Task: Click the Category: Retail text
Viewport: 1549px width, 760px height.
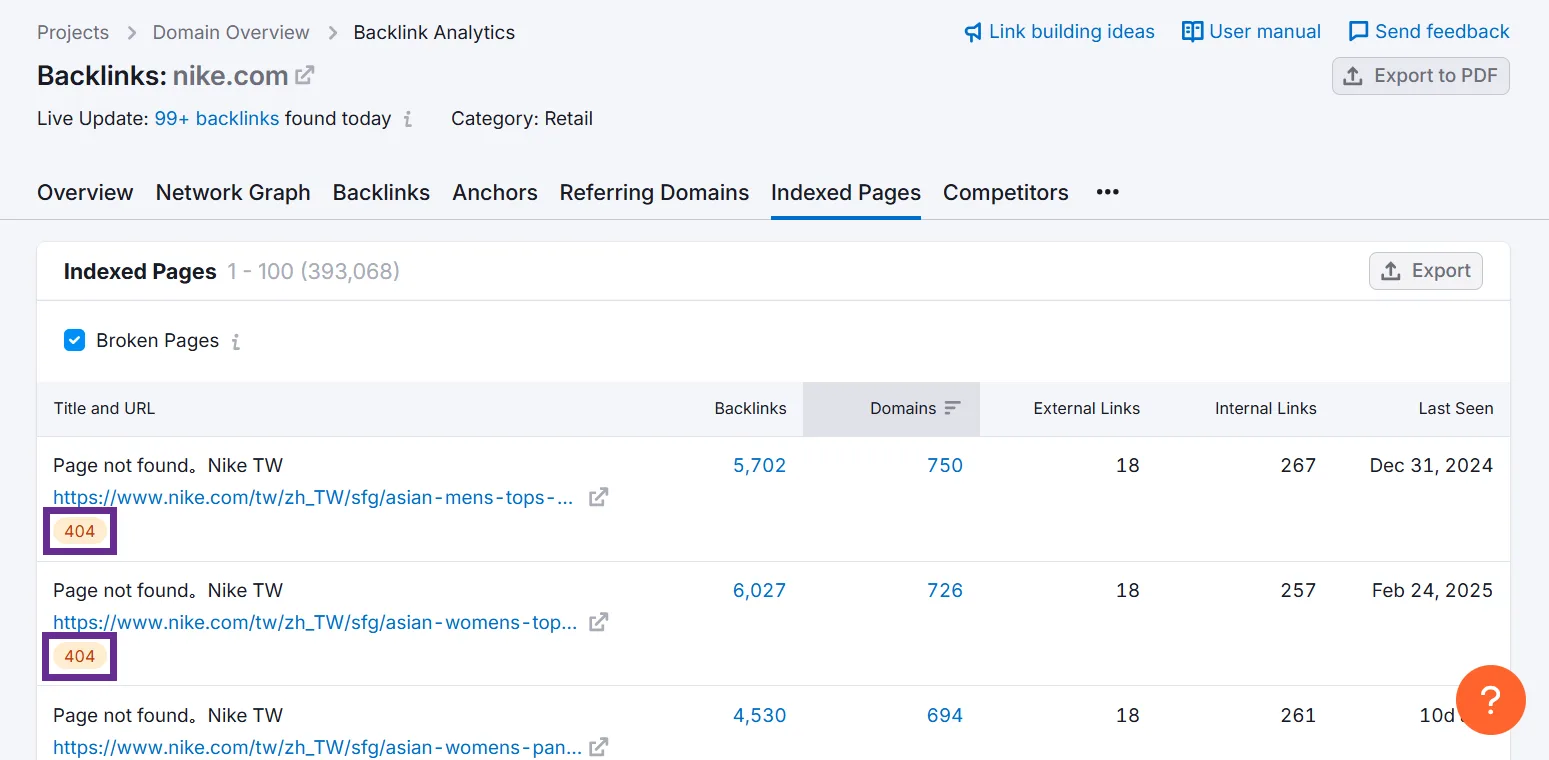Action: pyautogui.click(x=522, y=118)
